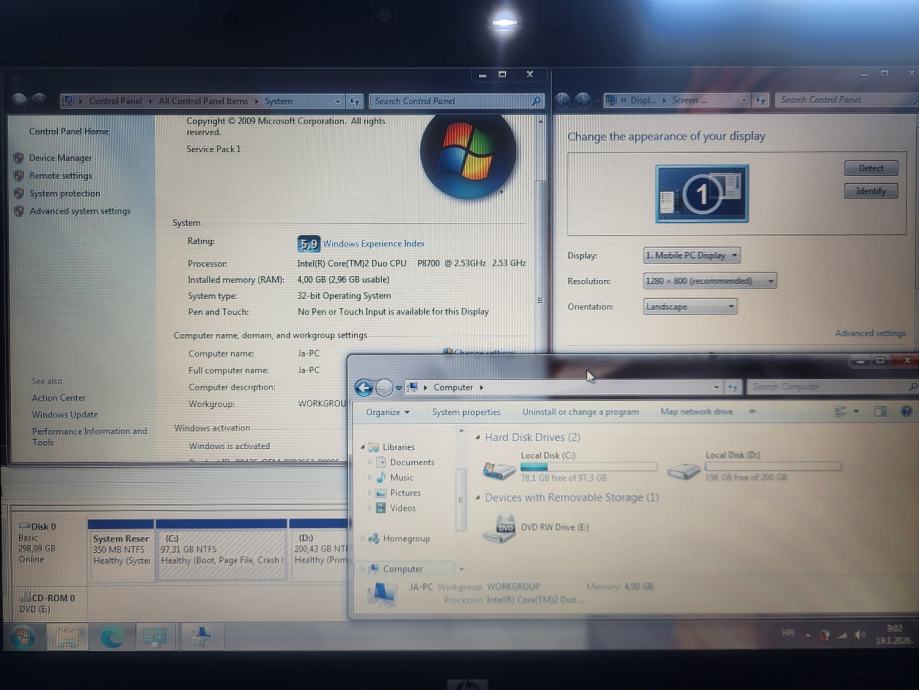
Task: Click refresh button in System window address bar
Action: tap(355, 101)
